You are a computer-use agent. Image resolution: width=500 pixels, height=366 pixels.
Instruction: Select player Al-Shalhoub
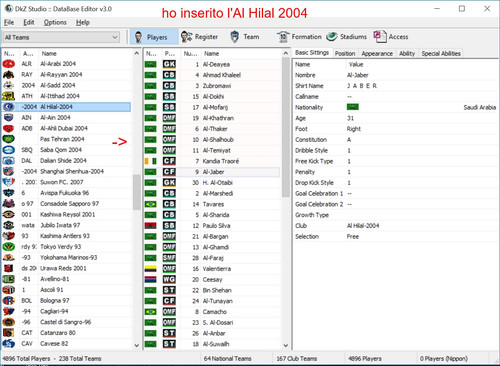click(212, 140)
